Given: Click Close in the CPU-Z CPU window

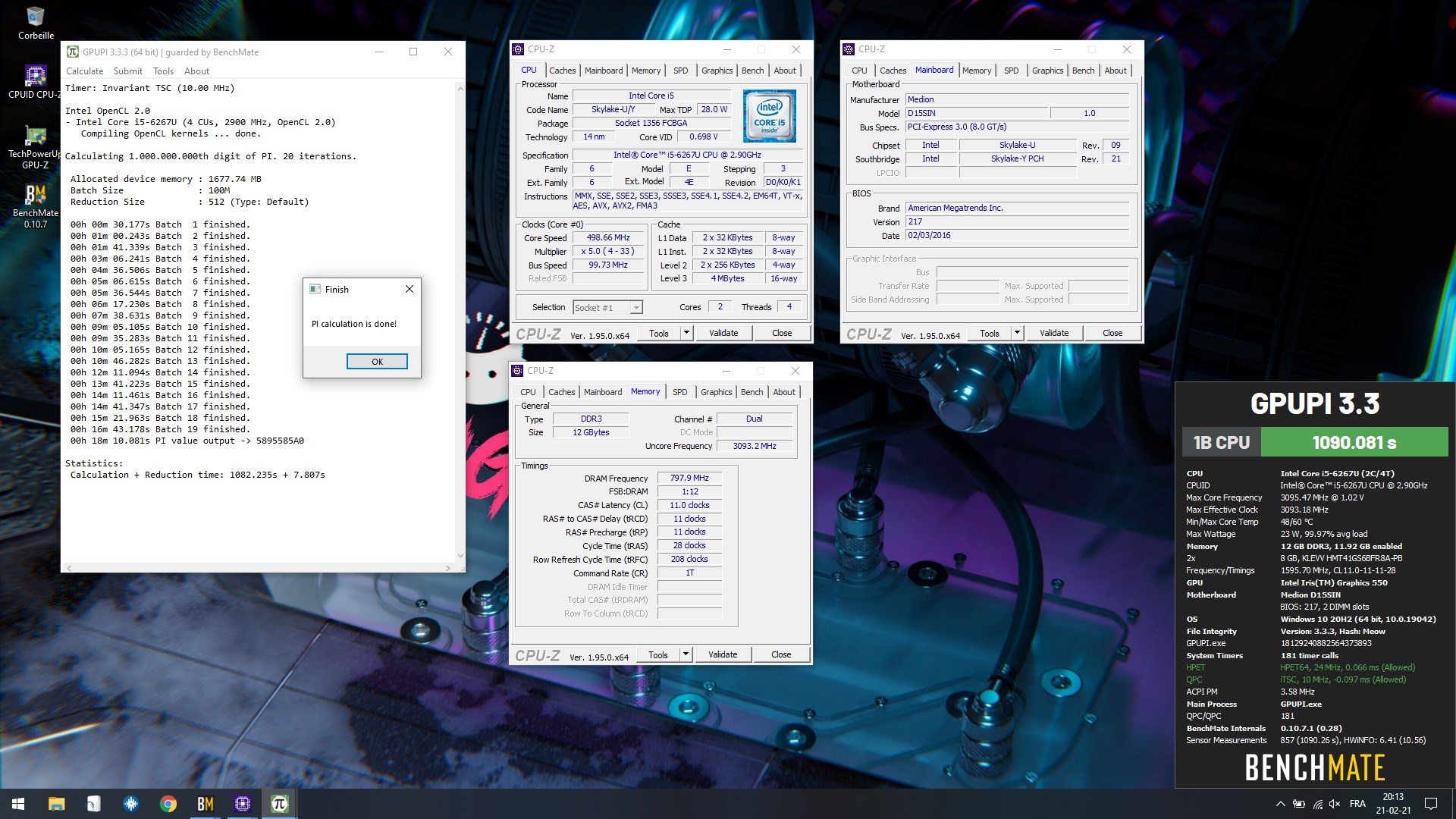Looking at the screenshot, I should (x=782, y=333).
